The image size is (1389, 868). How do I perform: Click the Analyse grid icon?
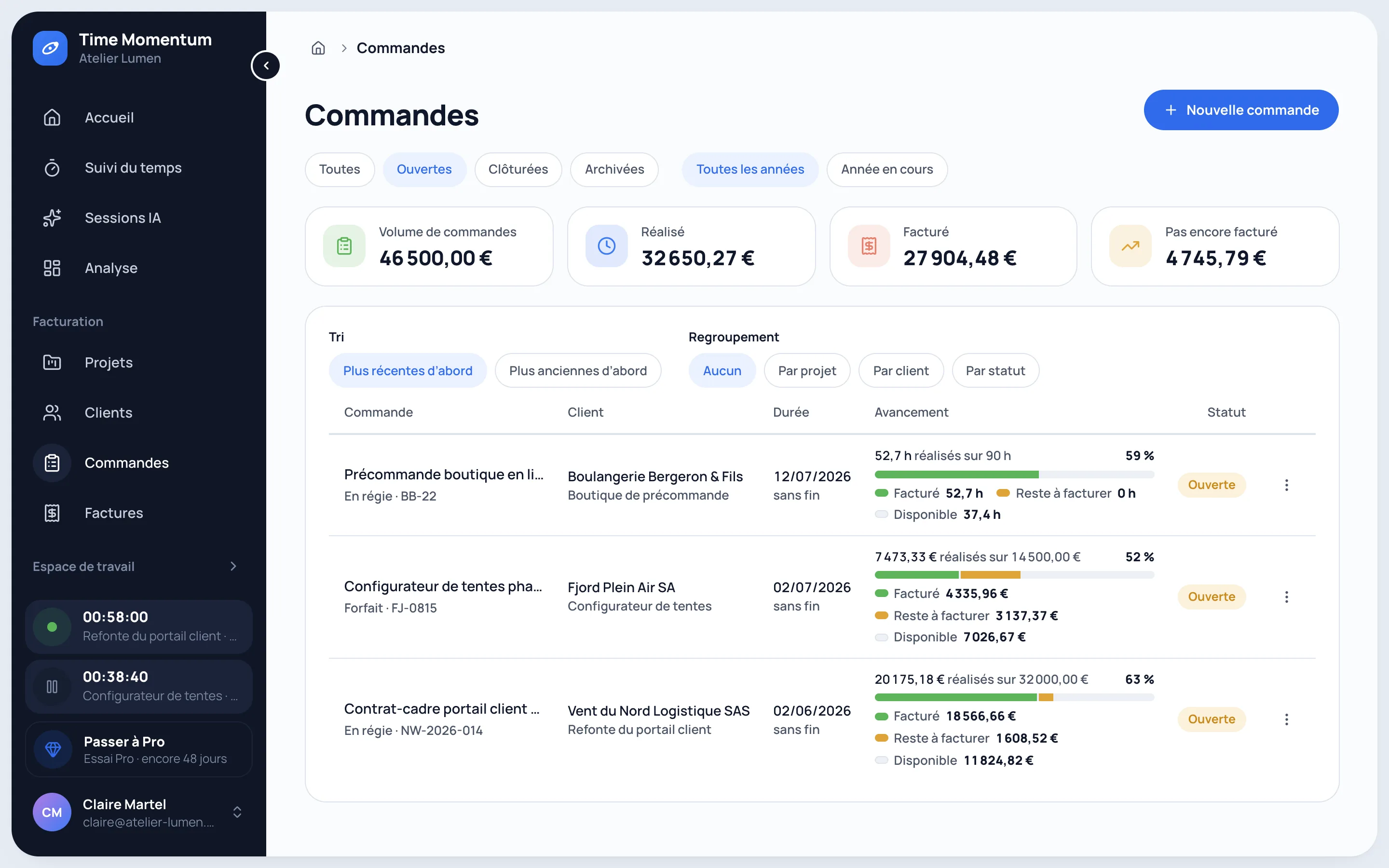[x=52, y=268]
